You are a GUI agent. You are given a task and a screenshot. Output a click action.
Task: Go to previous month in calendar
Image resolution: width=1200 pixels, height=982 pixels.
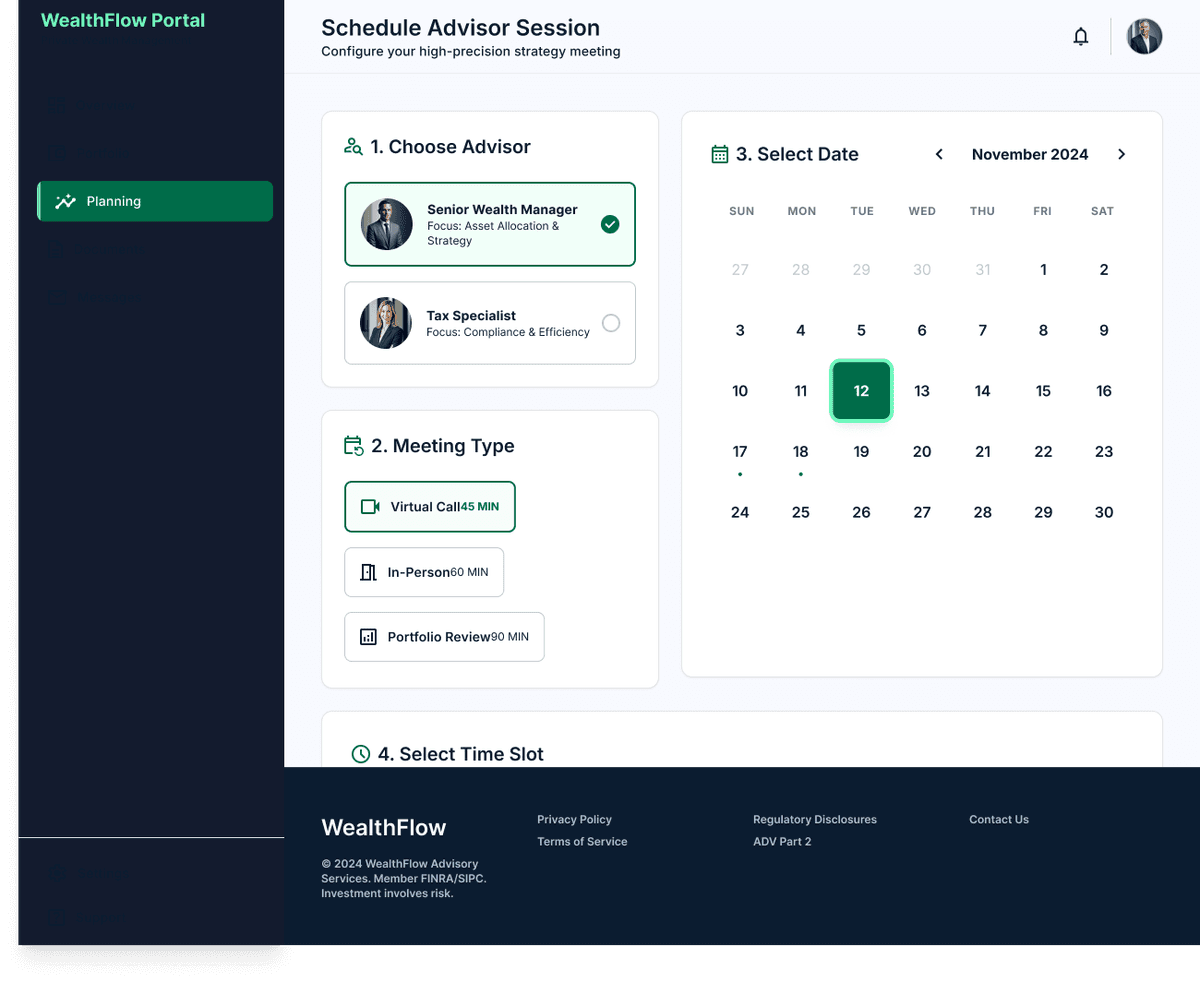[939, 154]
